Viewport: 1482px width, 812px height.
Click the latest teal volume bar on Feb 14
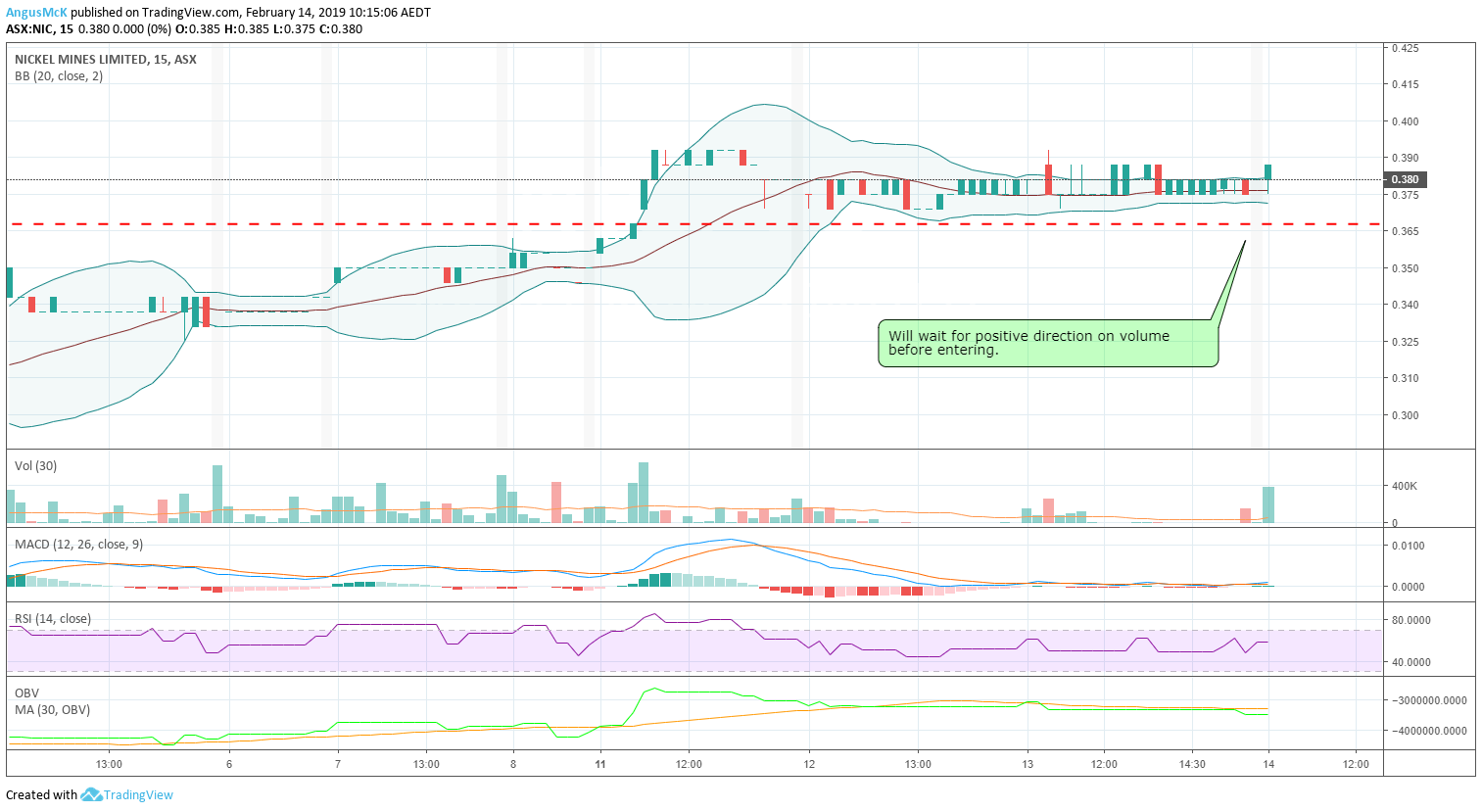pos(1268,504)
